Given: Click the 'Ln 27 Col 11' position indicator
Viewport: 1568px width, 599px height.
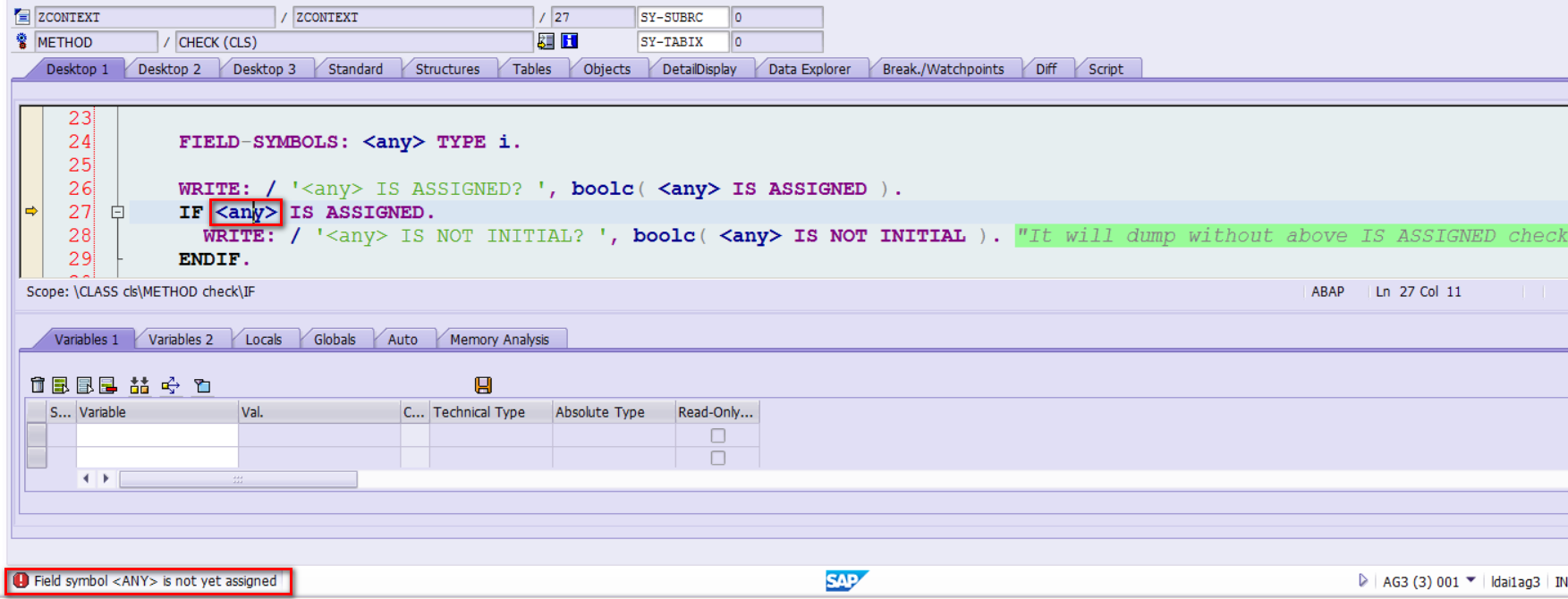Looking at the screenshot, I should coord(1418,291).
